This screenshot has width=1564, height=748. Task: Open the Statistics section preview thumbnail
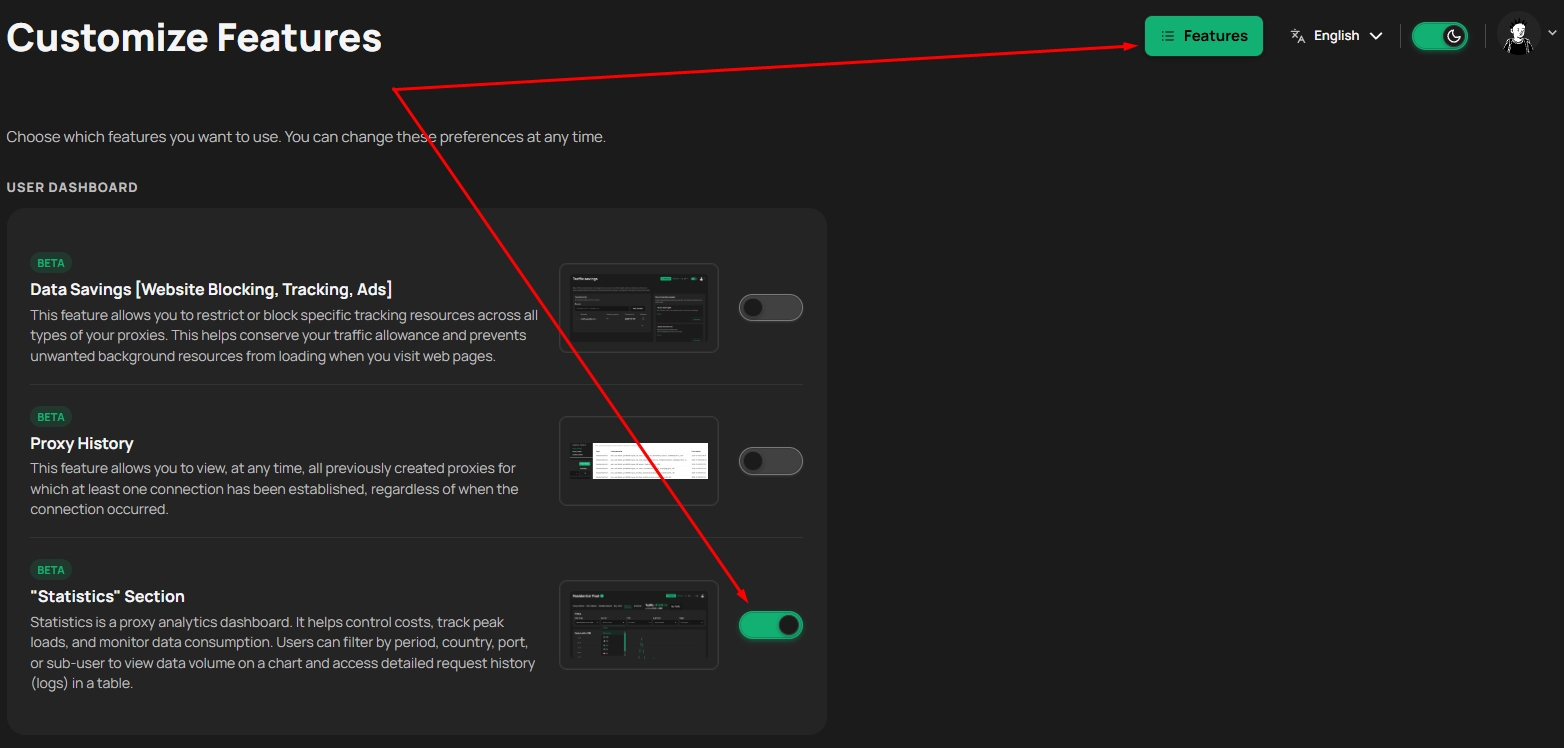pos(639,625)
